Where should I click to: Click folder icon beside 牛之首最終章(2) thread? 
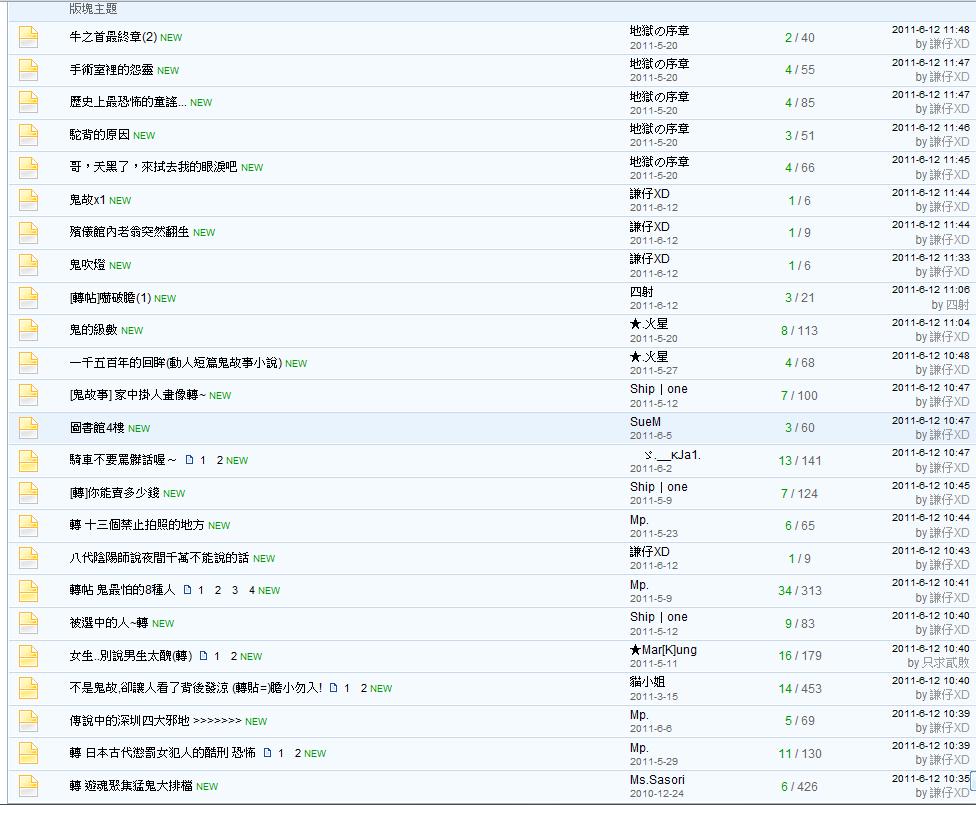(28, 38)
